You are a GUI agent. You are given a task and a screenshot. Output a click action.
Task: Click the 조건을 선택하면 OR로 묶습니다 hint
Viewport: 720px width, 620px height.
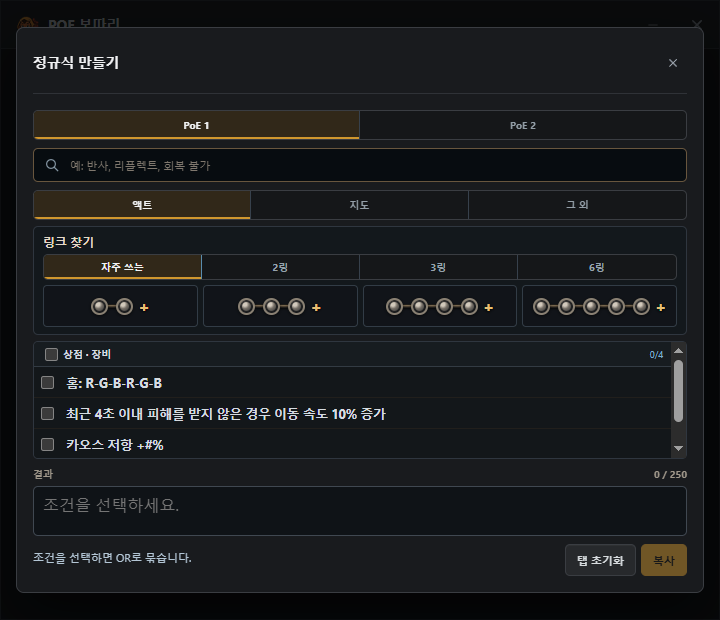(x=112, y=558)
